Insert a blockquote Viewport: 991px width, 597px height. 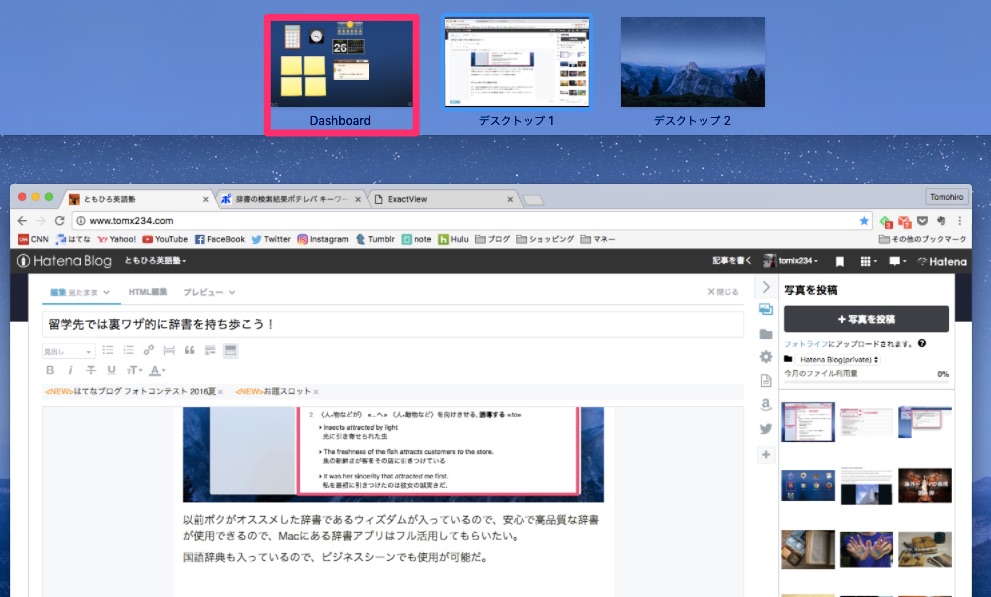pyautogui.click(x=189, y=350)
